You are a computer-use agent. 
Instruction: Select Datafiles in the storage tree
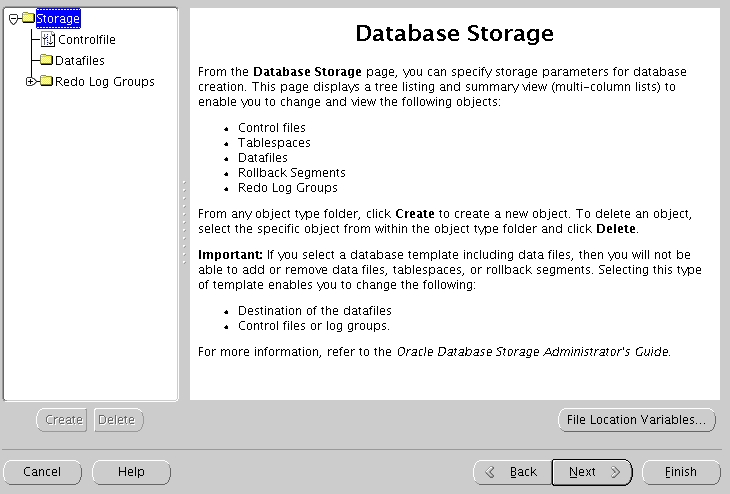point(80,61)
